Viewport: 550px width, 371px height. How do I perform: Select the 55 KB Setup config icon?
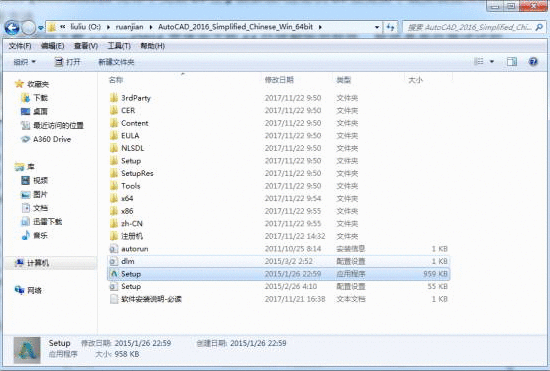click(x=114, y=286)
